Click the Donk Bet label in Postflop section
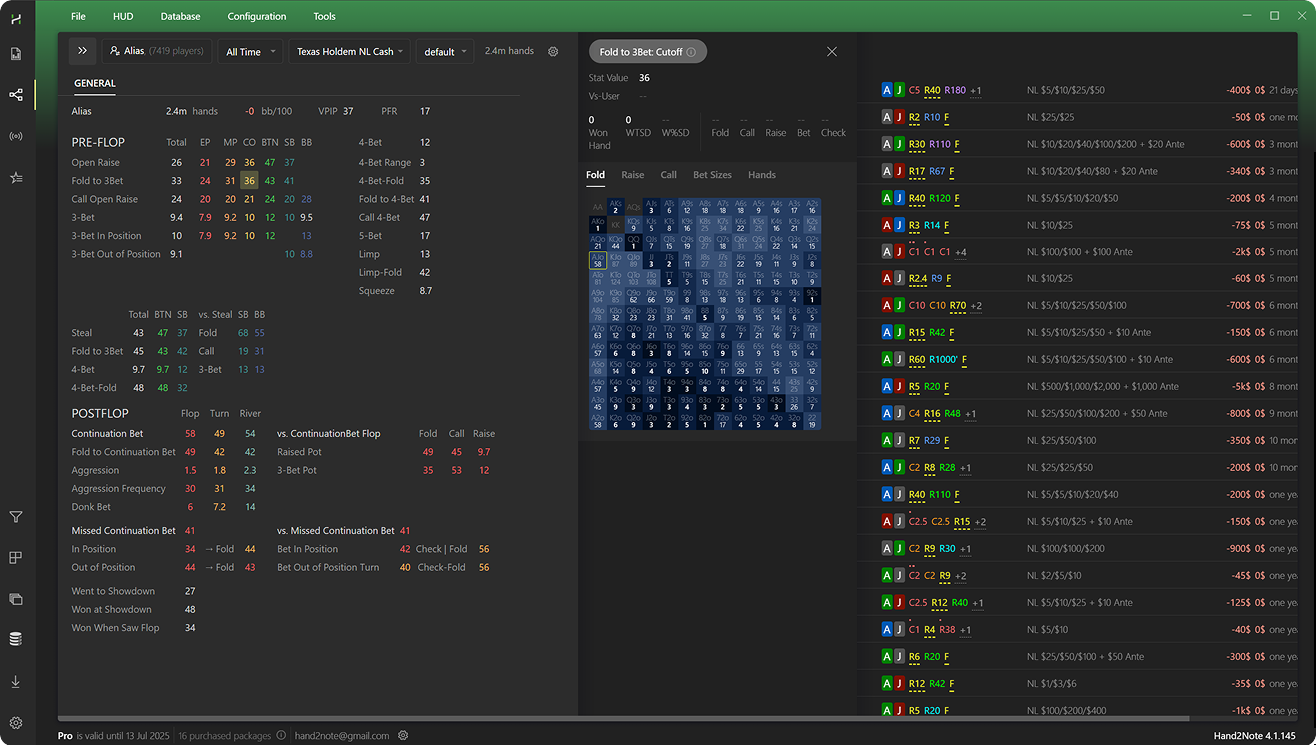This screenshot has height=745, width=1316. click(x=91, y=507)
